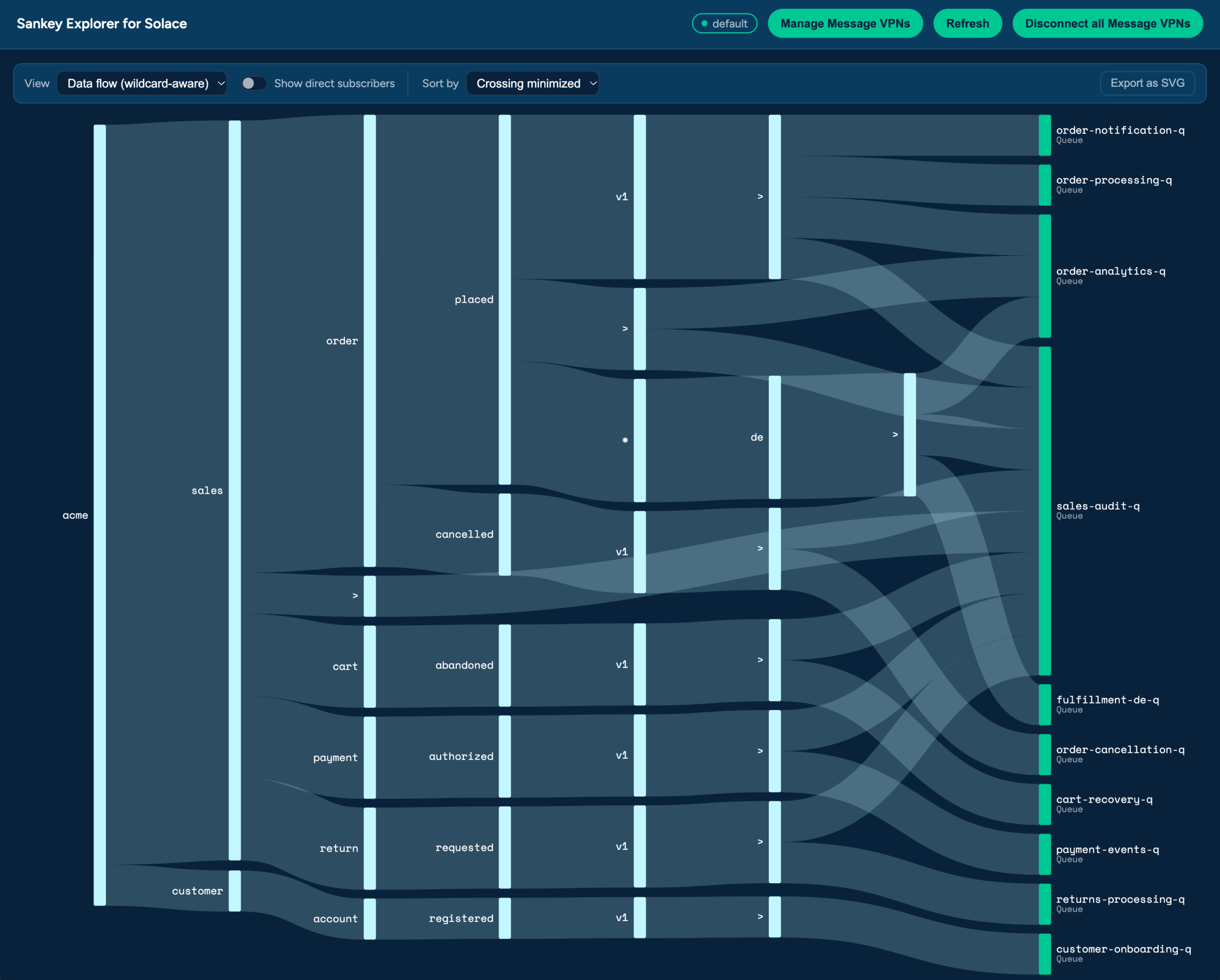Toggle Show direct subscribers switch
This screenshot has width=1220, height=980.
[x=253, y=83]
